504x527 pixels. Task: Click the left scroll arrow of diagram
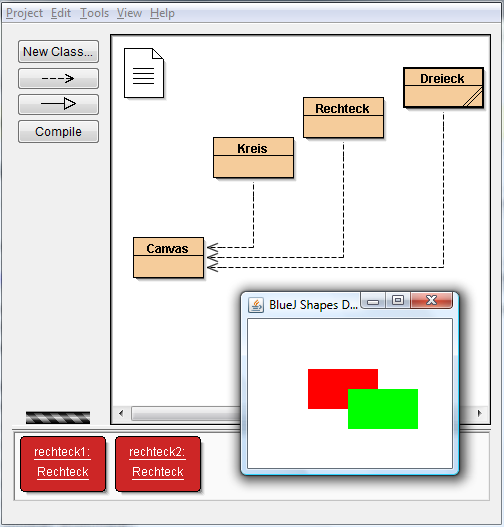121,413
